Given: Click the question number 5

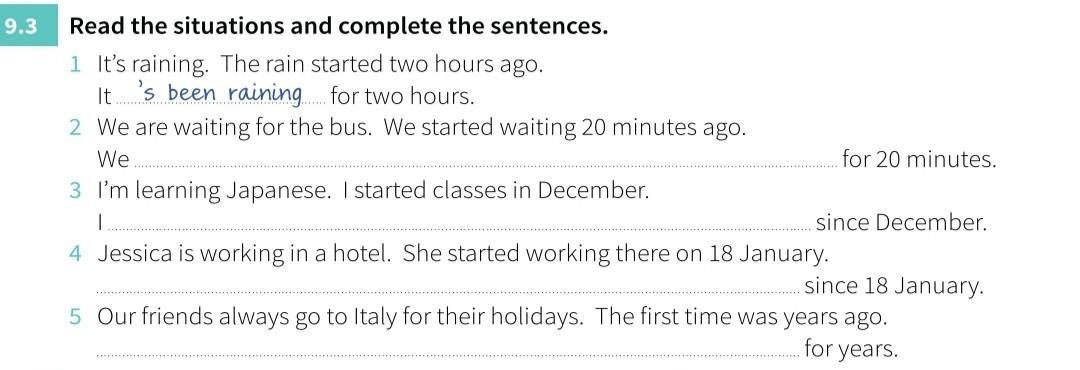Looking at the screenshot, I should [76, 318].
